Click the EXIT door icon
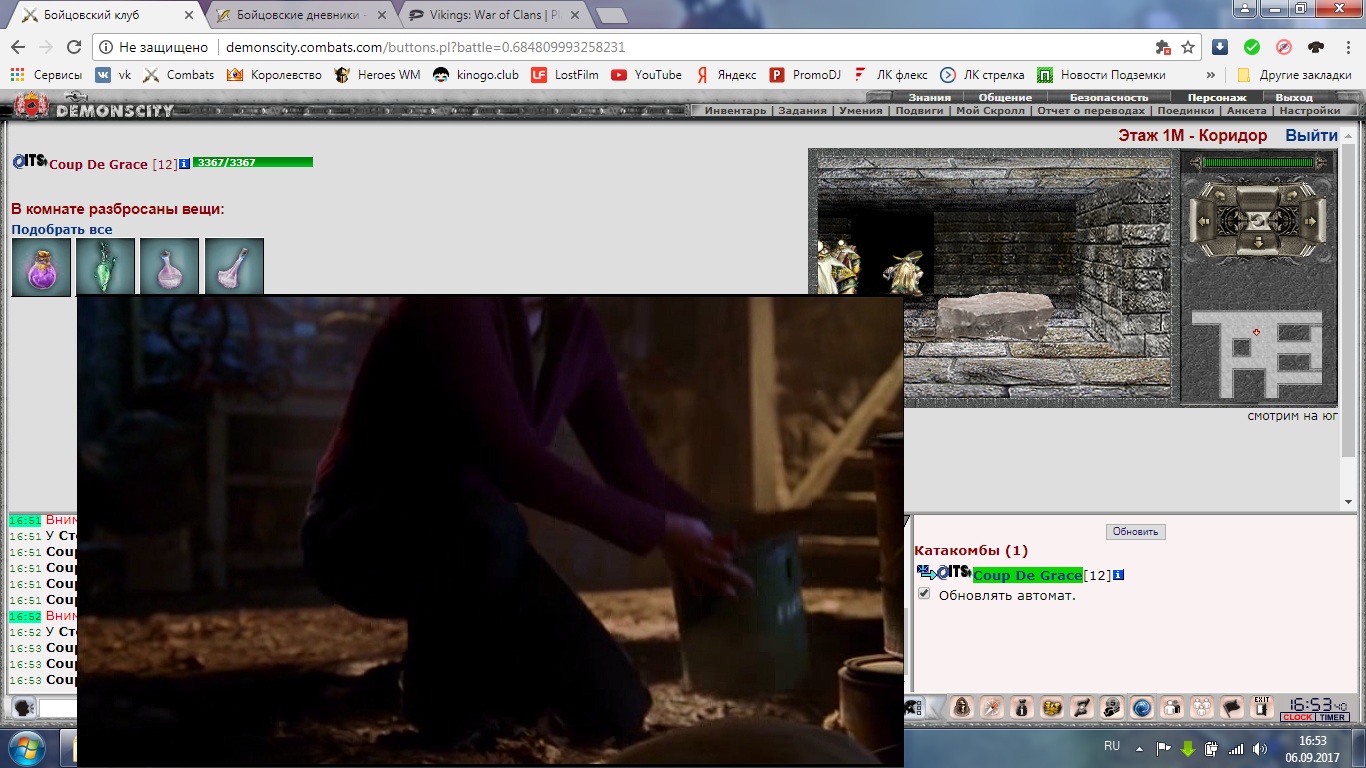The height and width of the screenshot is (768, 1366). pyautogui.click(x=1262, y=707)
